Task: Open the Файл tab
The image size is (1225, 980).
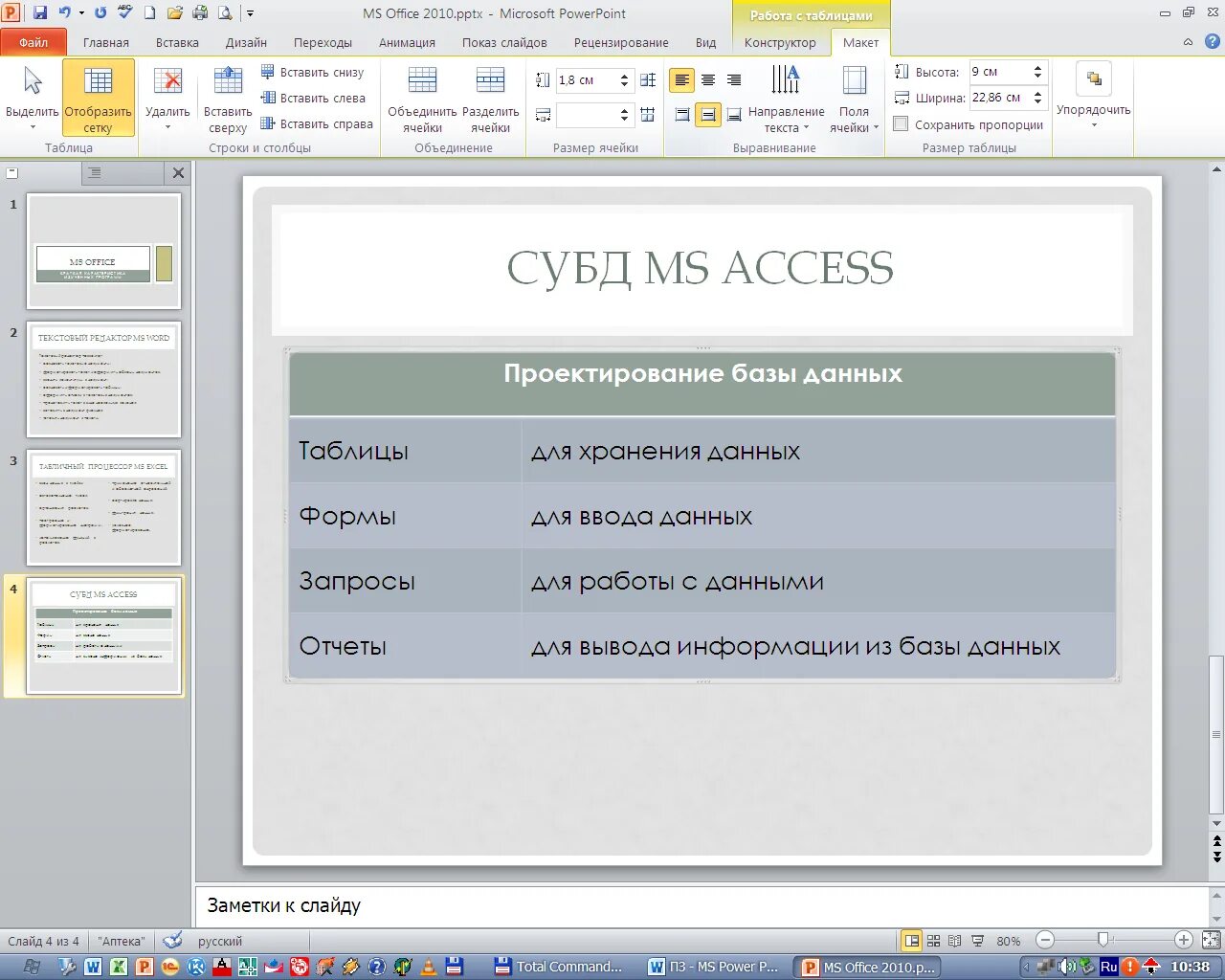Action: click(33, 42)
